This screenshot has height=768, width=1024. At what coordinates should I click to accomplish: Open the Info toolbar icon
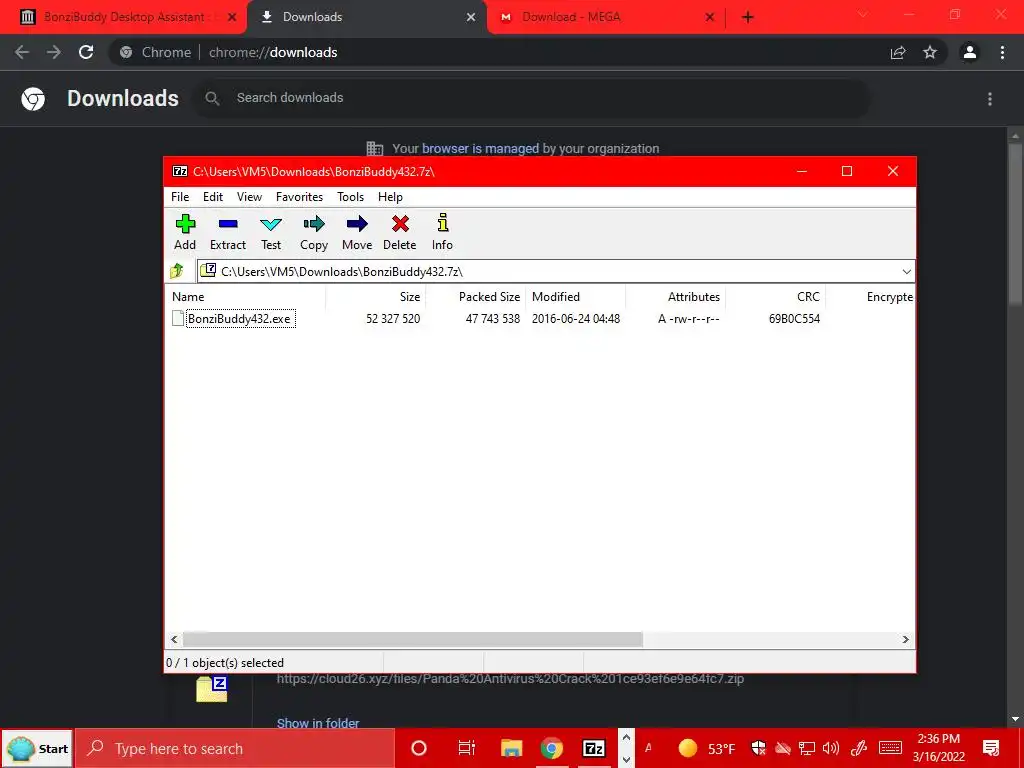tap(442, 232)
